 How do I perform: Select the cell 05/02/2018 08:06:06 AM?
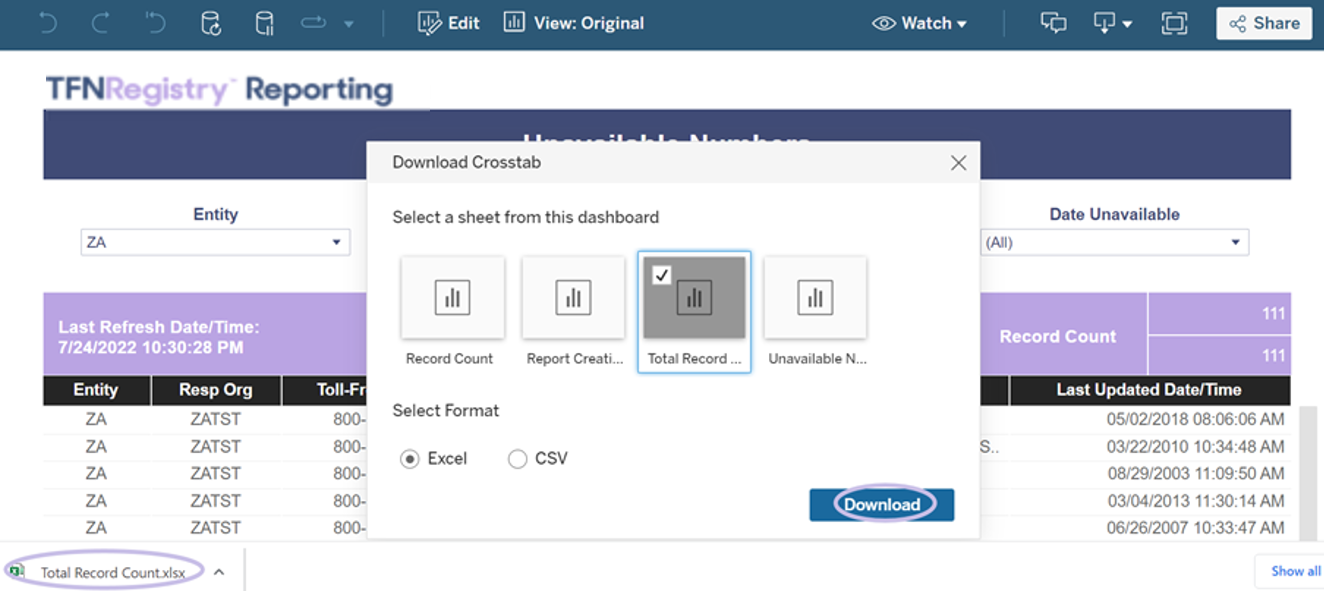pyautogui.click(x=1196, y=420)
